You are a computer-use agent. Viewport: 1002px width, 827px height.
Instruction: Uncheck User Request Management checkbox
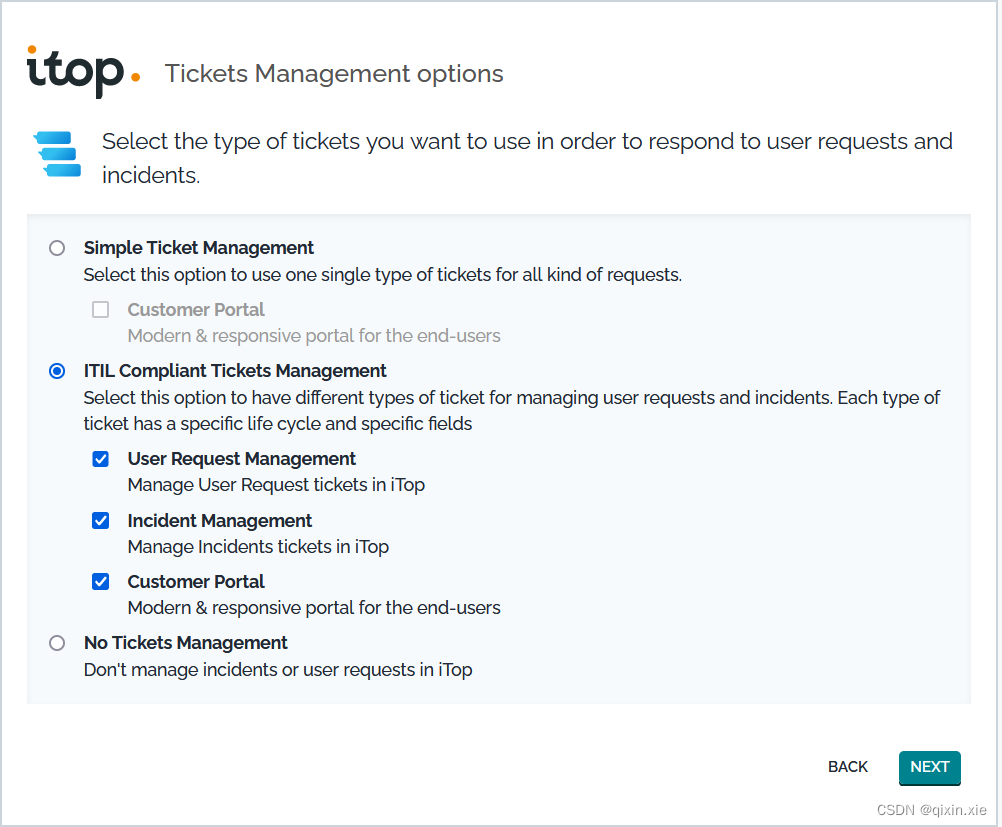(x=100, y=459)
